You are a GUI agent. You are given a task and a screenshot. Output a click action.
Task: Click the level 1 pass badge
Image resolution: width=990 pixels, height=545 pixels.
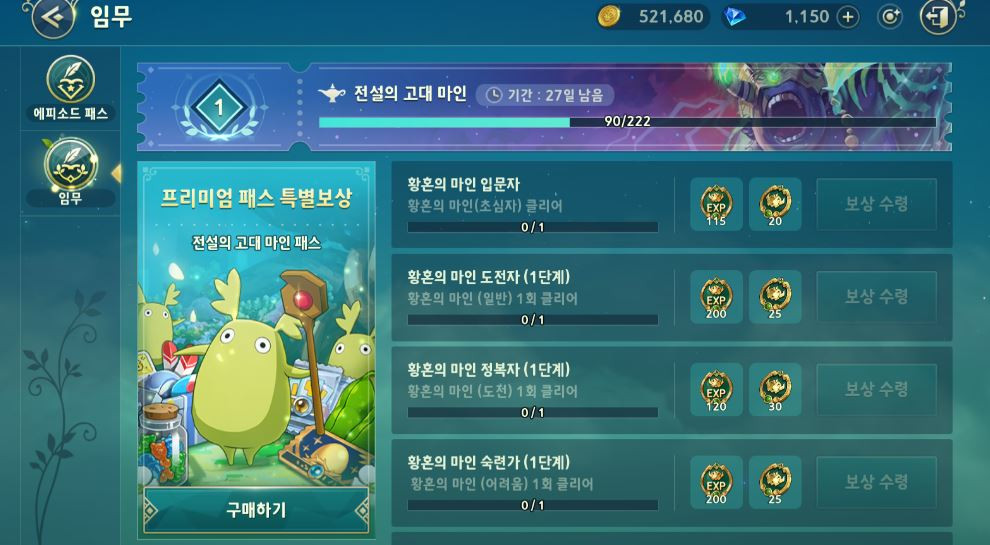tap(218, 107)
